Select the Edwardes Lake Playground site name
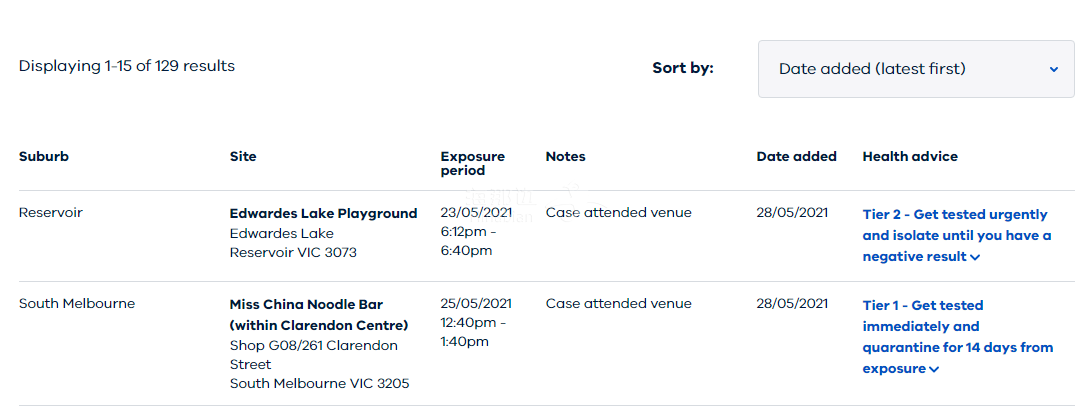This screenshot has height=406, width=1076. (323, 213)
